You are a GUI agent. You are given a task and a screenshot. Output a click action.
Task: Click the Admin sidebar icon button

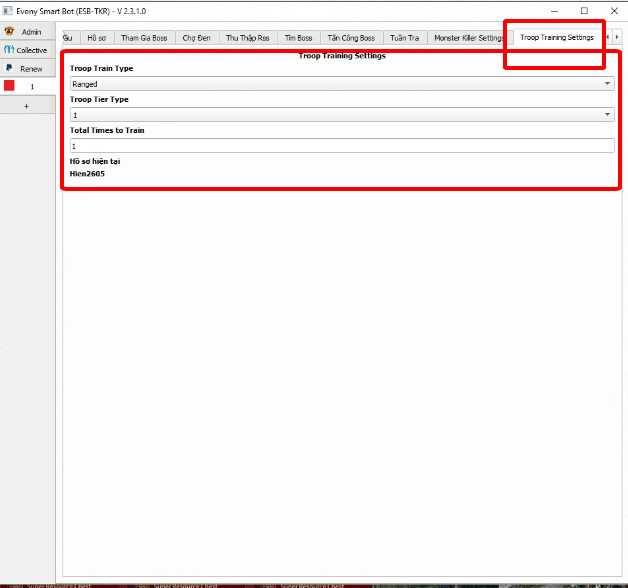27,31
